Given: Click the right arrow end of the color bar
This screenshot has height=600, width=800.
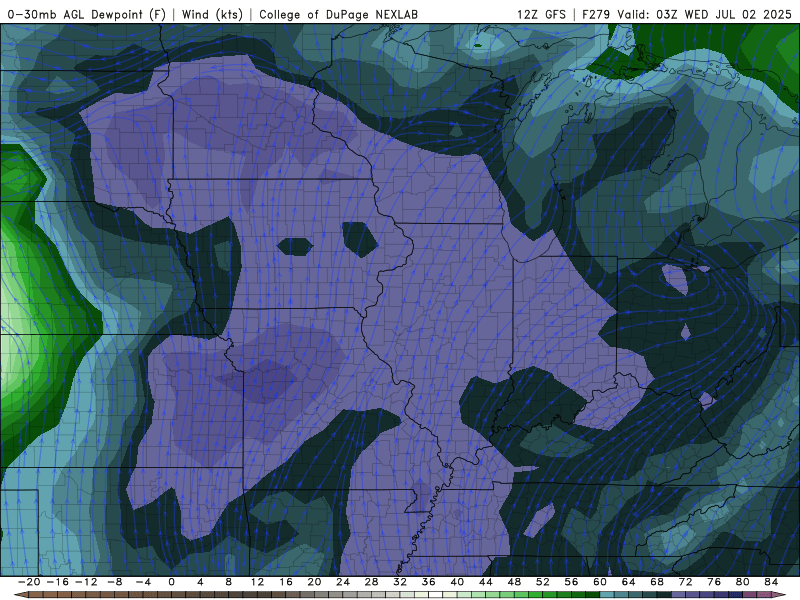Looking at the screenshot, I should tap(780, 595).
